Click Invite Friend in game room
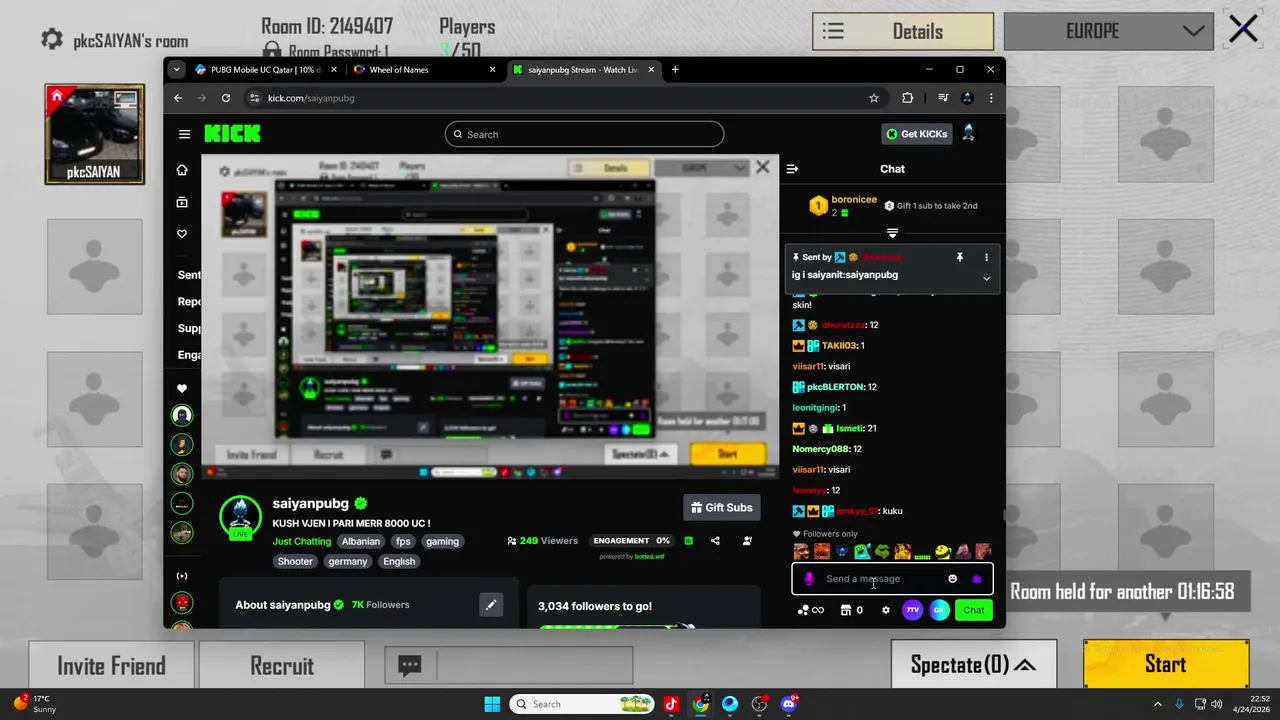Viewport: 1280px width, 720px height. [x=111, y=666]
